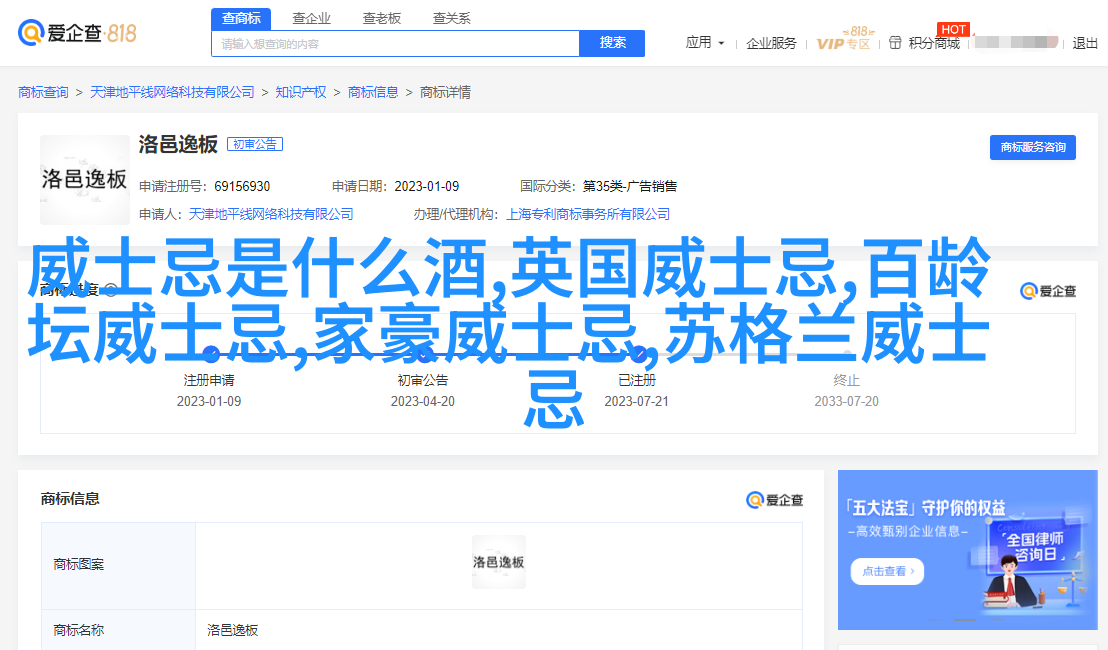This screenshot has height=650, width=1108.
Task: Open the 查老板 tab
Action: click(x=382, y=18)
